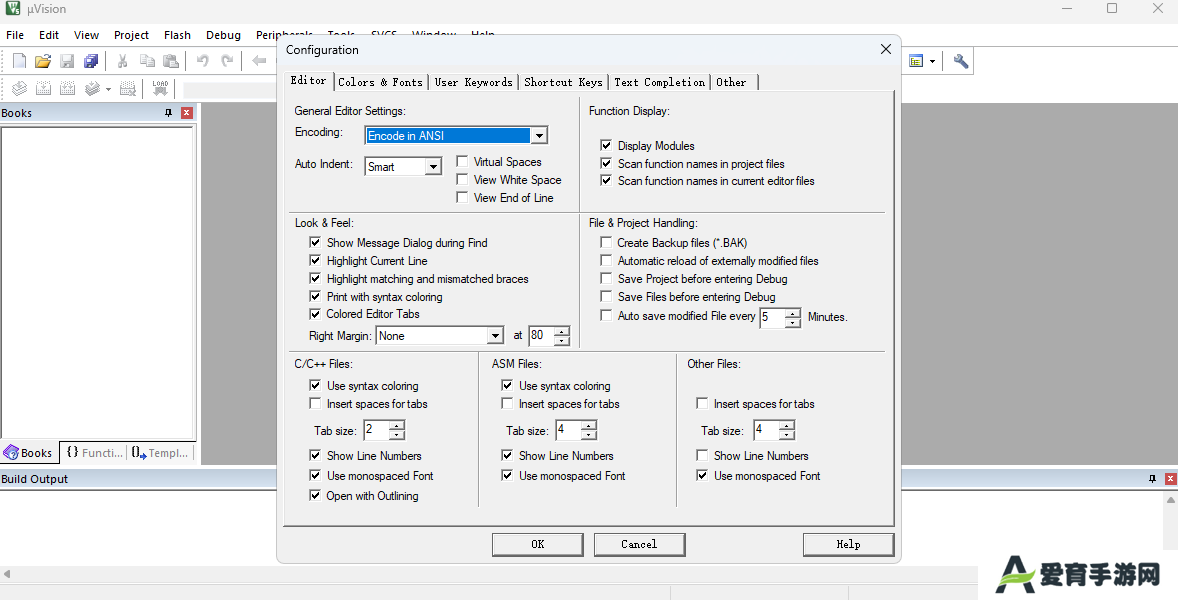Click the Paste clipboard icon
This screenshot has height=600, width=1178.
[171, 61]
